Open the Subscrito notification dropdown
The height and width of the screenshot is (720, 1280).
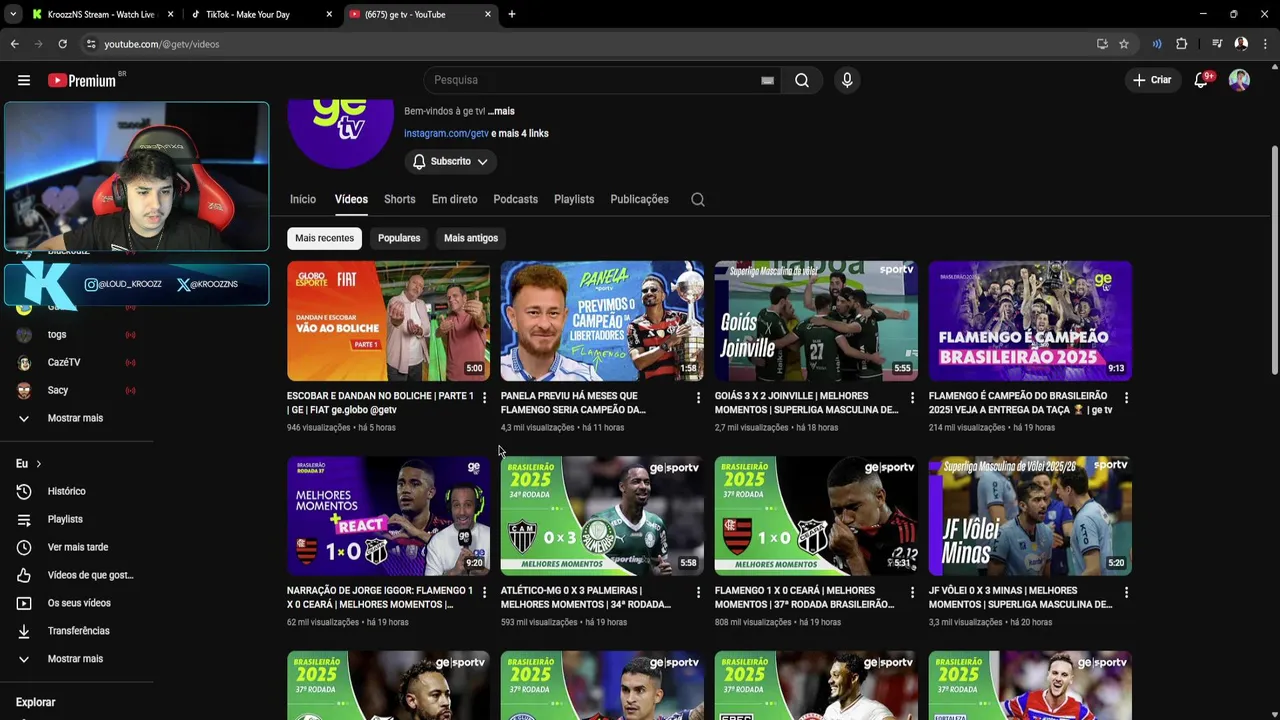450,161
